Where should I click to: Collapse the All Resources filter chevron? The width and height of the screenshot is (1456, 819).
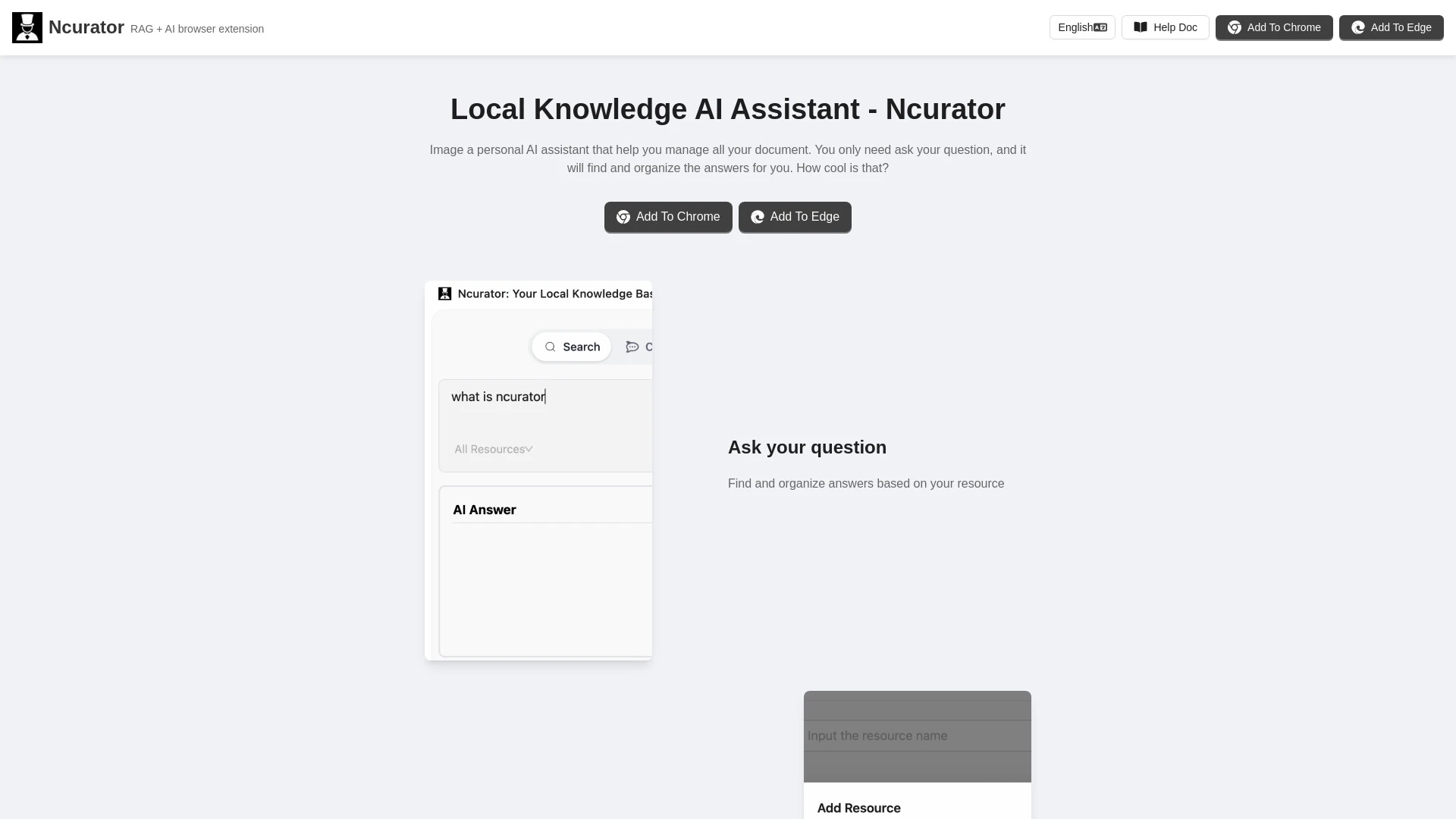click(529, 449)
